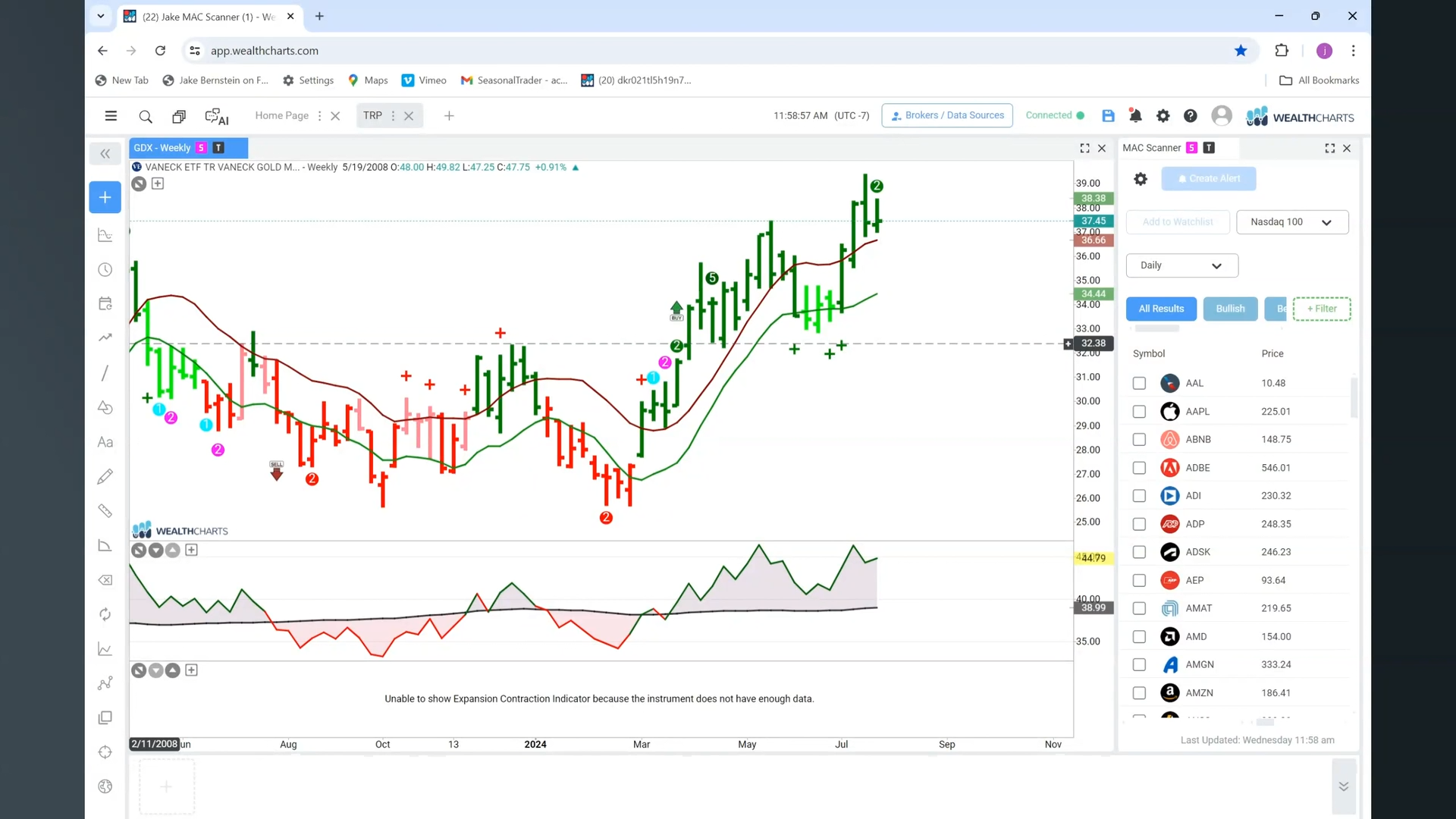Select the ruler measurement tool
Viewport: 1456px width, 819px height.
(x=105, y=511)
